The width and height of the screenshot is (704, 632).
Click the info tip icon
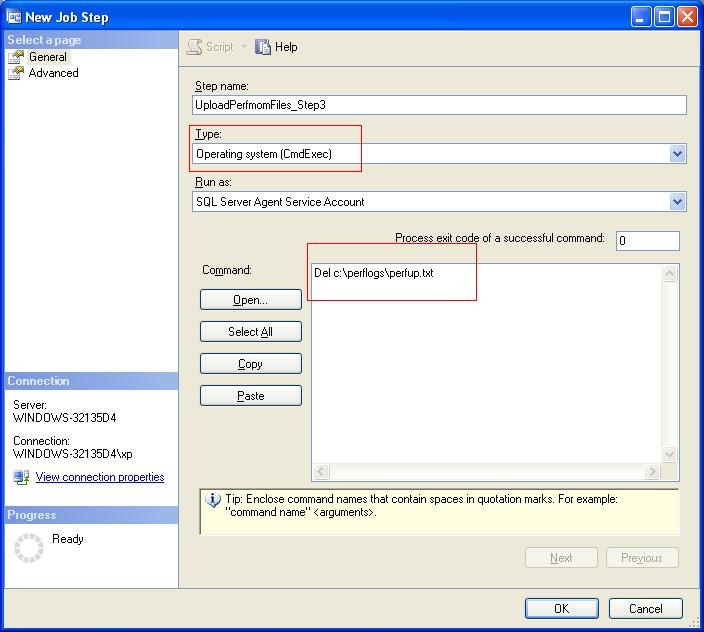(x=212, y=500)
